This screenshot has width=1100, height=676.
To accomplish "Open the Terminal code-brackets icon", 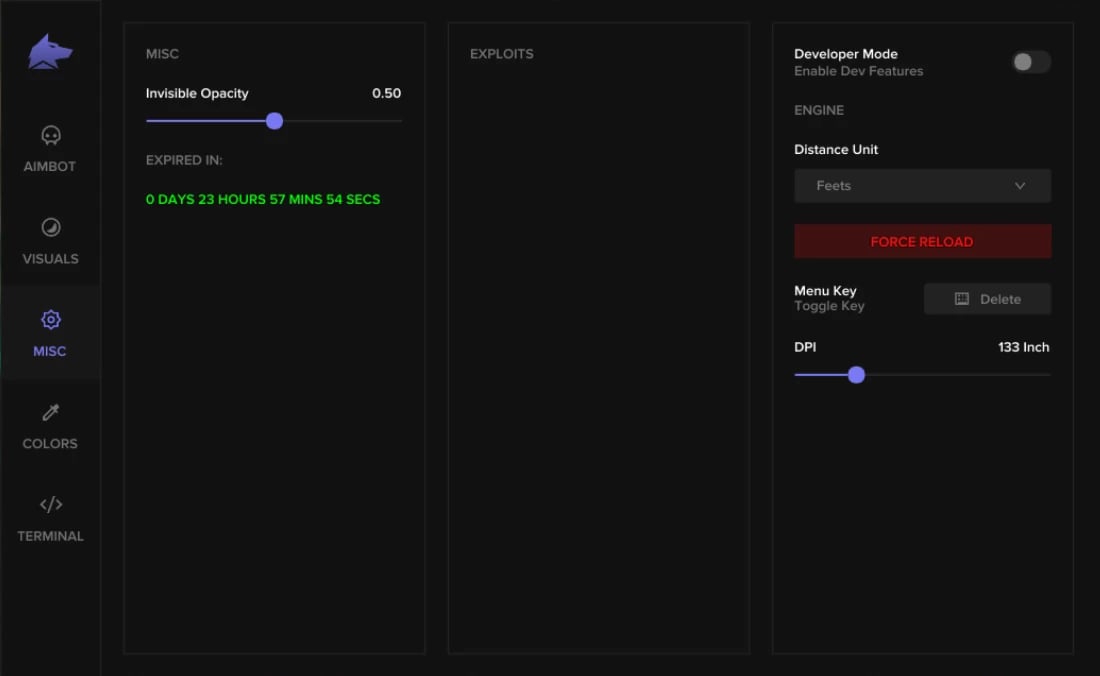I will coord(51,504).
